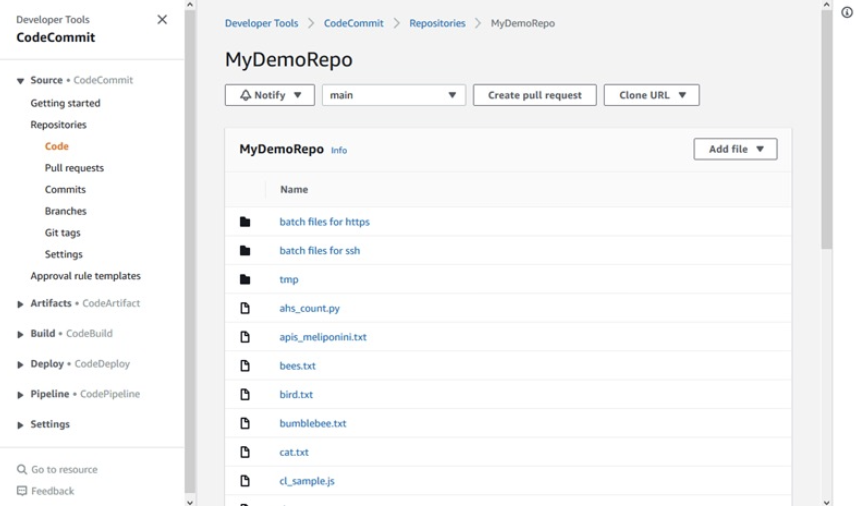The image size is (856, 510).
Task: Click the file icon beside apis_meliponini.txt
Action: (245, 337)
